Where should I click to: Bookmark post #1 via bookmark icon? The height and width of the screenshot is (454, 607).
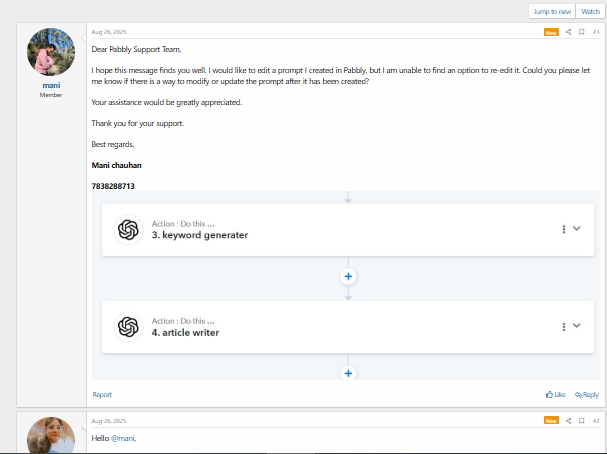[581, 32]
